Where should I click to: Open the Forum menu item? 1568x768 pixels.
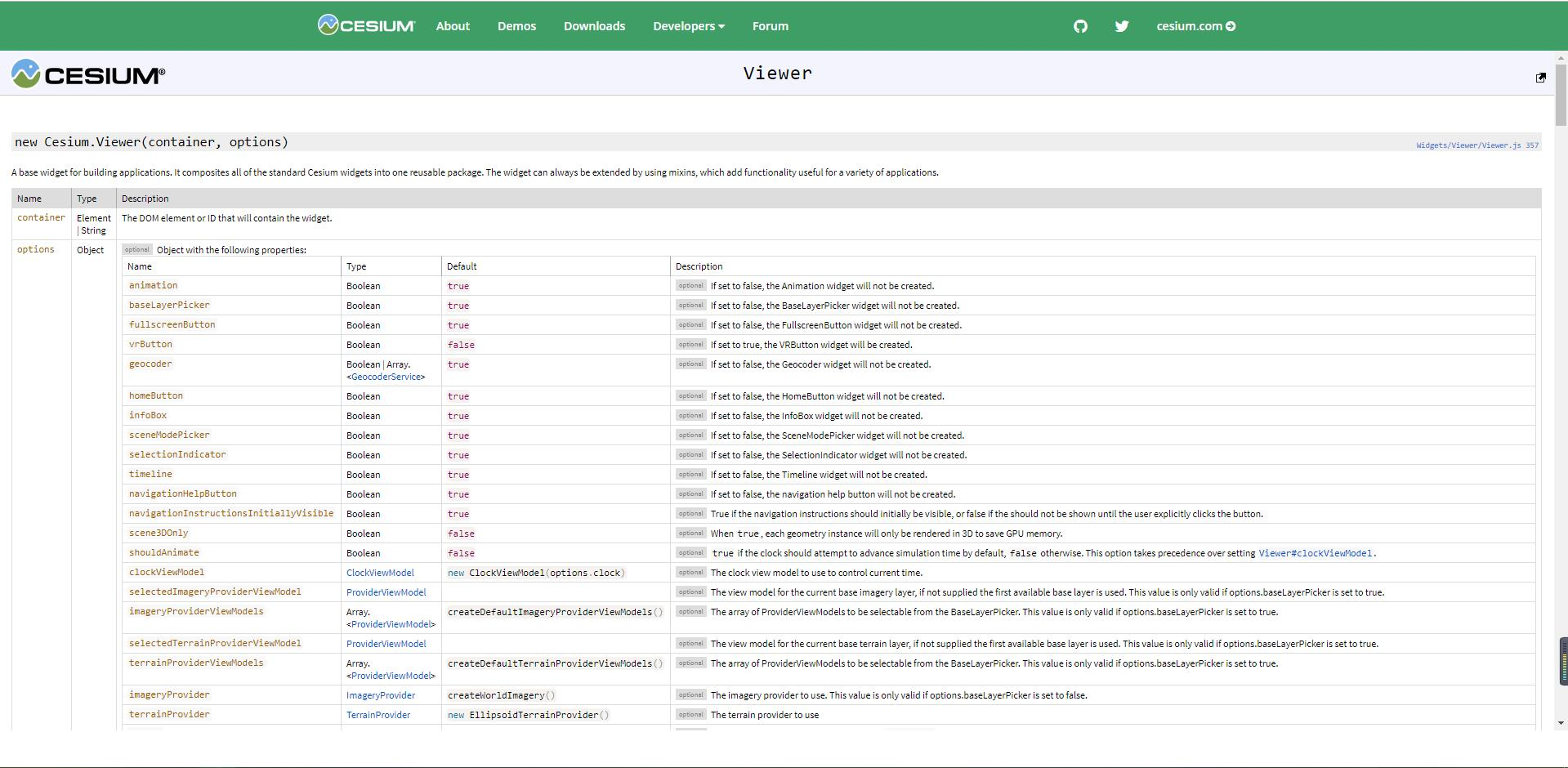pyautogui.click(x=770, y=26)
